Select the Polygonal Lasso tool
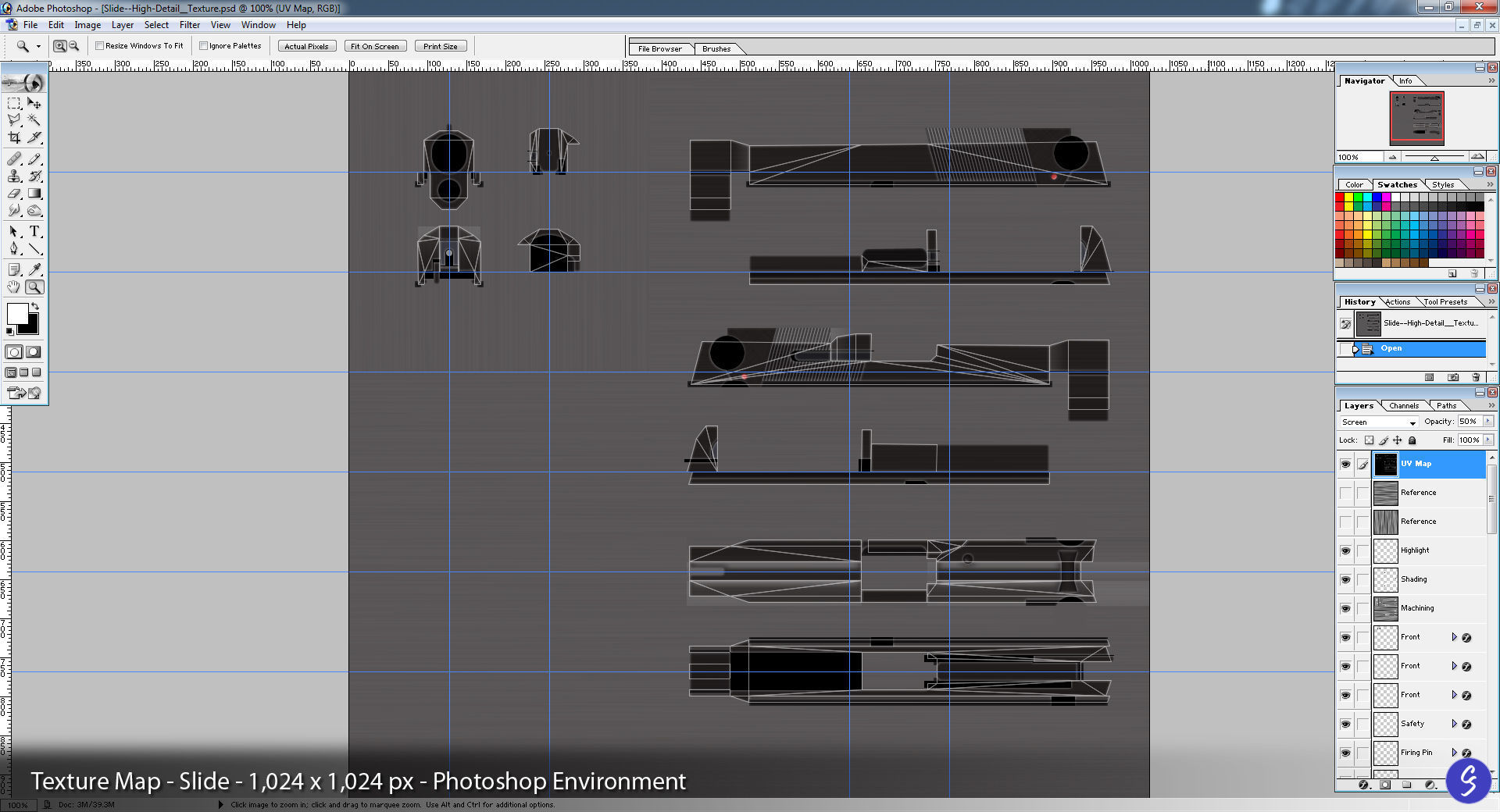The image size is (1500, 812). tap(14, 120)
